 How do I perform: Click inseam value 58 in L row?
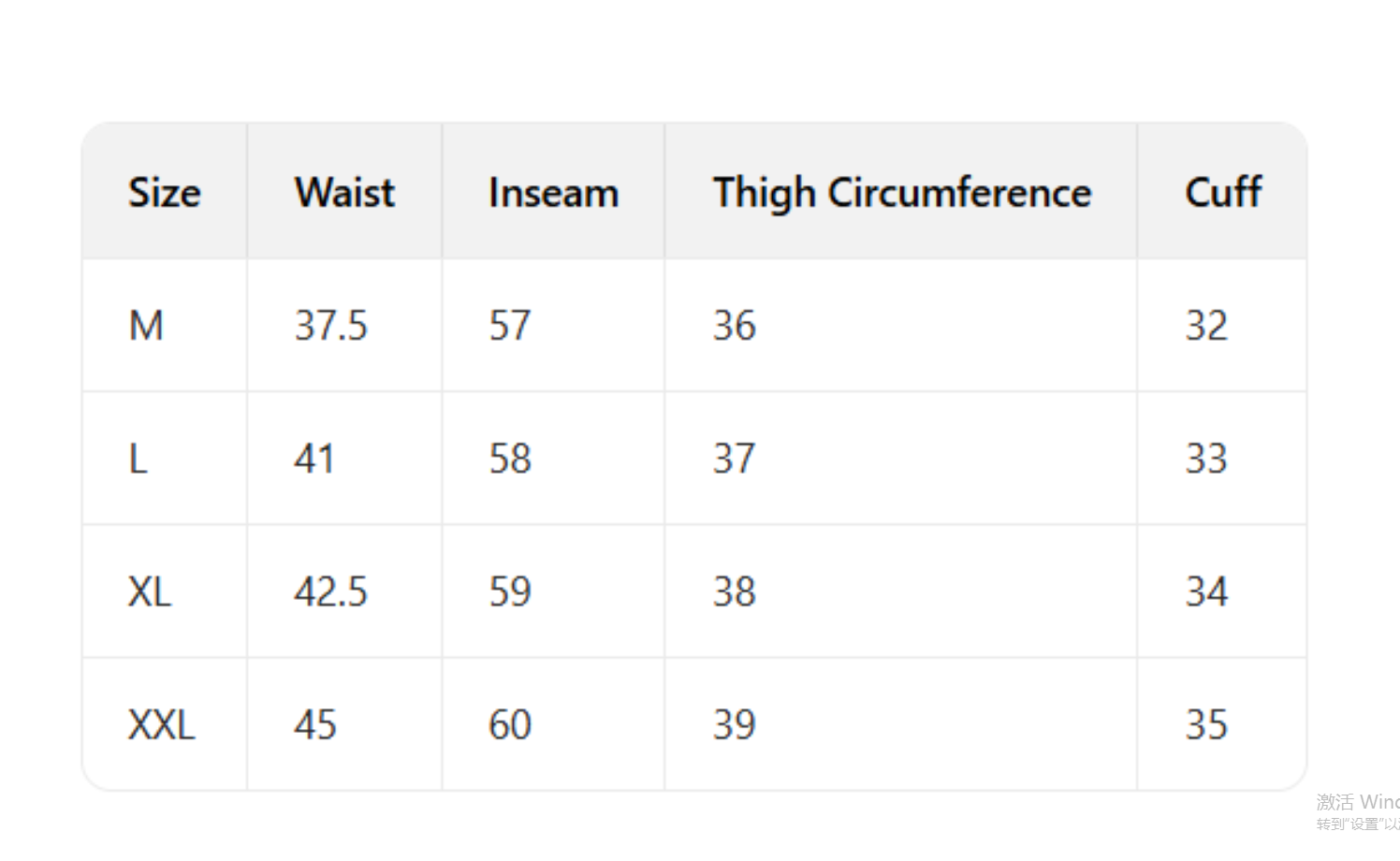click(509, 459)
